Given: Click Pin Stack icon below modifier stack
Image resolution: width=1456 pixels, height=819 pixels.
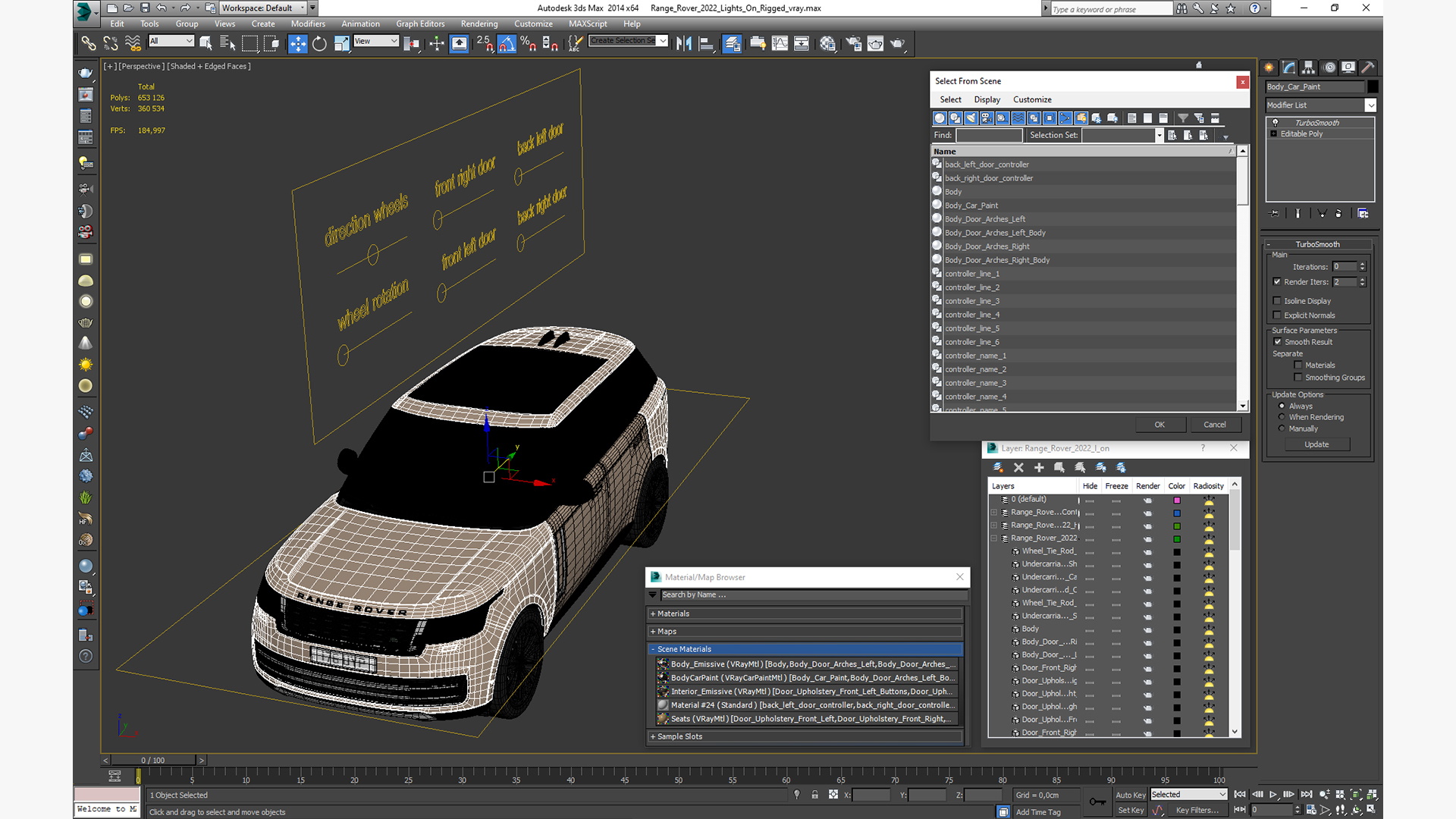Looking at the screenshot, I should coord(1274,214).
